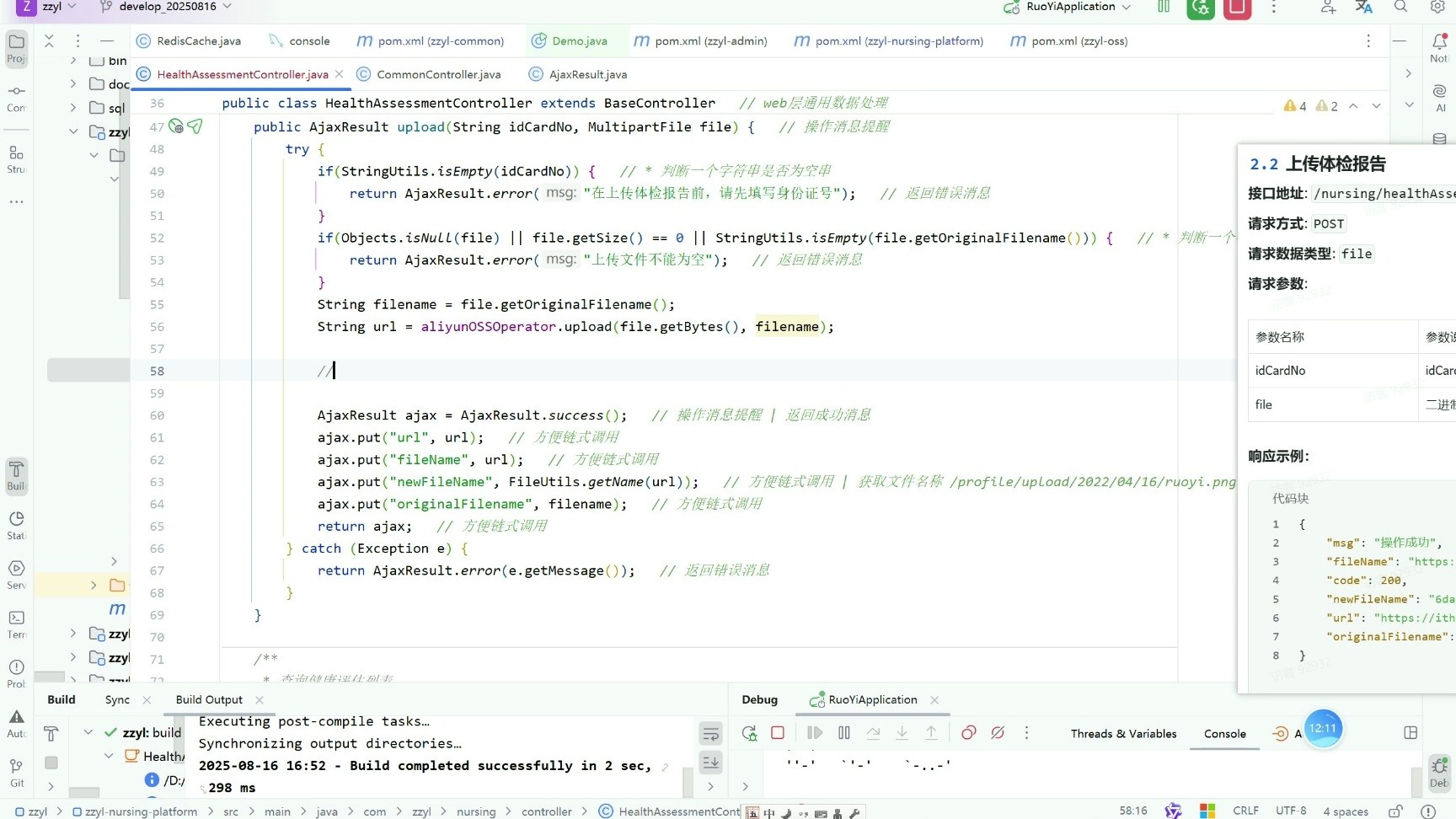
Task: Open the Commit tool window
Action: click(x=16, y=98)
